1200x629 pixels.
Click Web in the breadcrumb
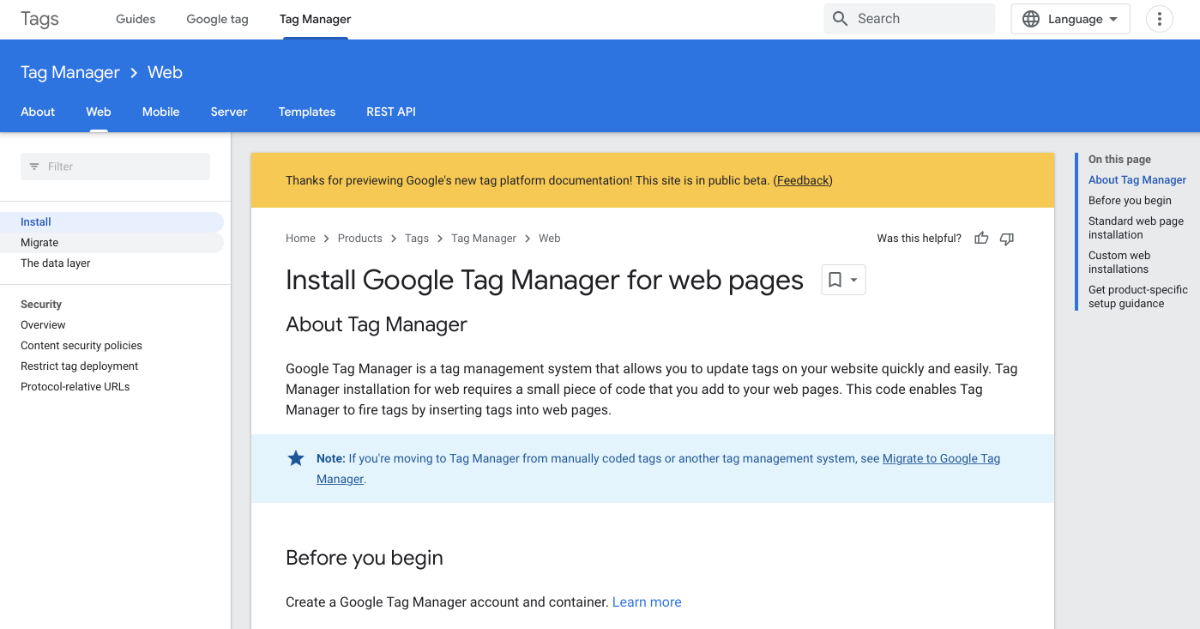tap(550, 238)
